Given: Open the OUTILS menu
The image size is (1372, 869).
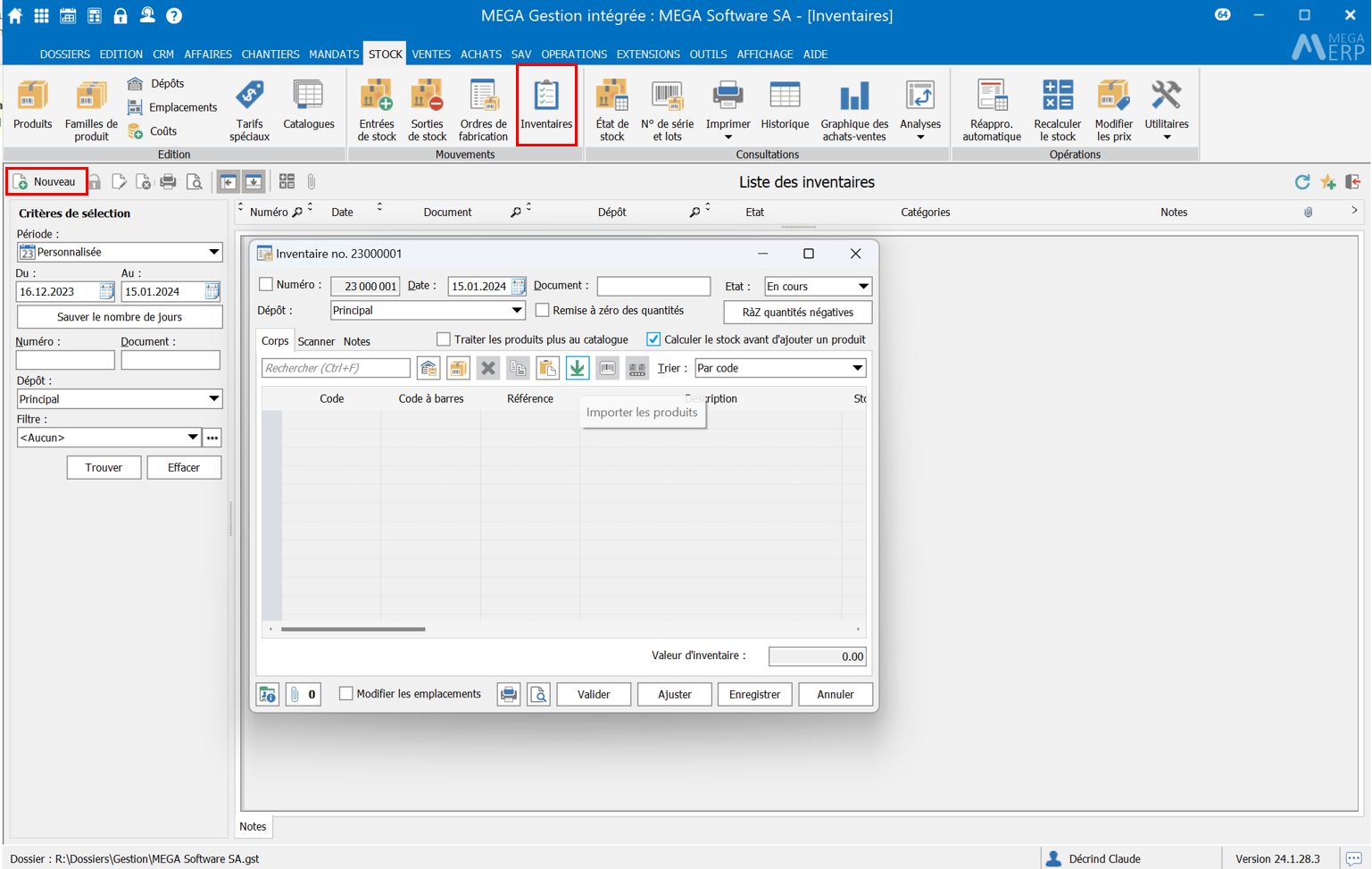Looking at the screenshot, I should pos(708,54).
